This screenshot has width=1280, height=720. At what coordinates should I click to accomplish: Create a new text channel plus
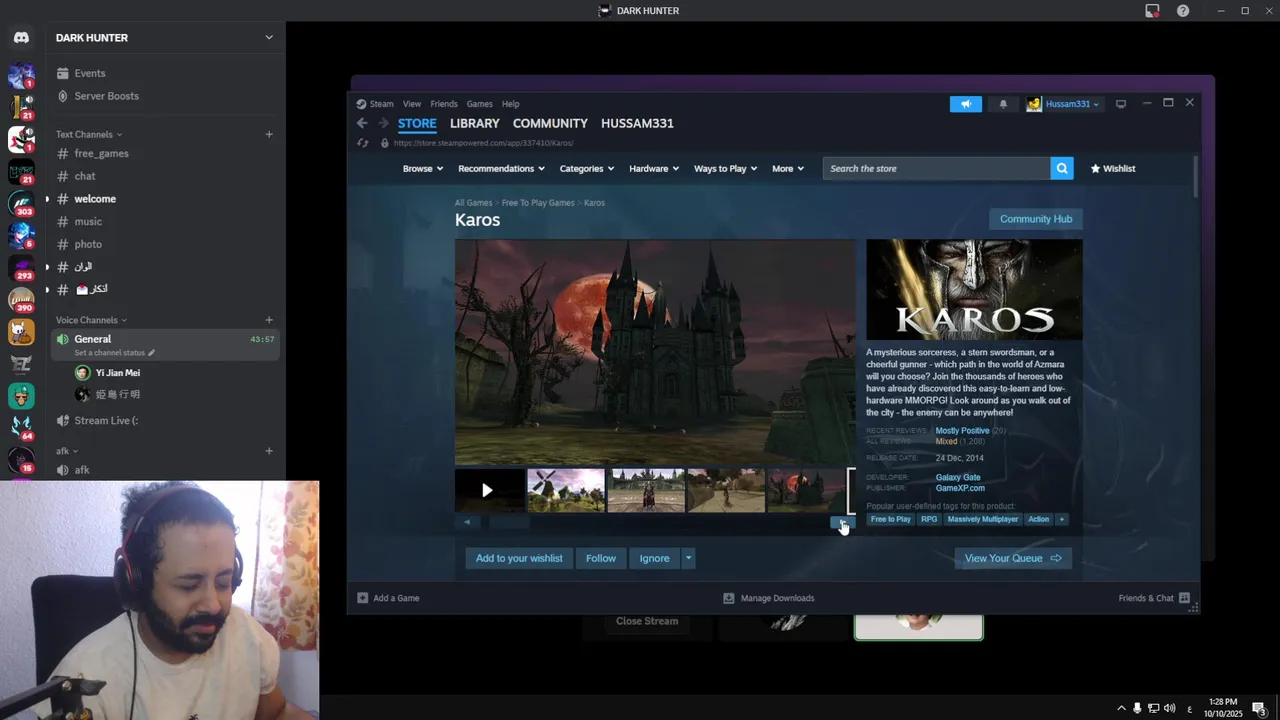coord(269,134)
